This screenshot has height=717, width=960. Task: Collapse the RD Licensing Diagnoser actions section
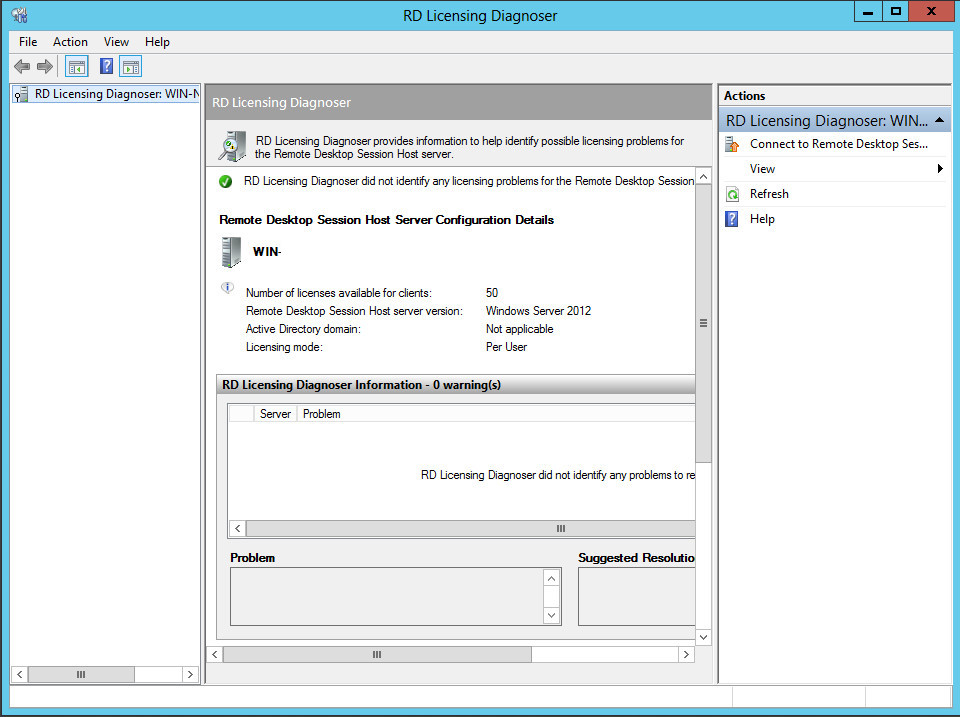[939, 120]
